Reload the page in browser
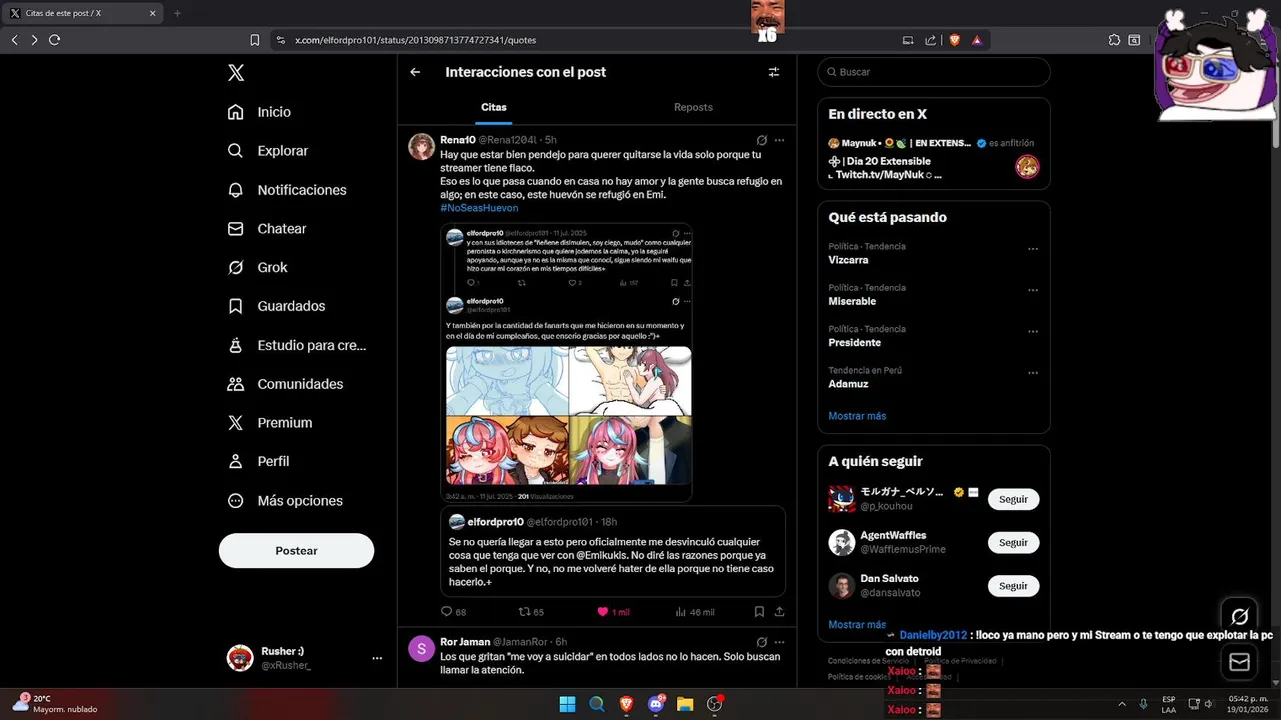The width and height of the screenshot is (1281, 720). pyautogui.click(x=54, y=40)
